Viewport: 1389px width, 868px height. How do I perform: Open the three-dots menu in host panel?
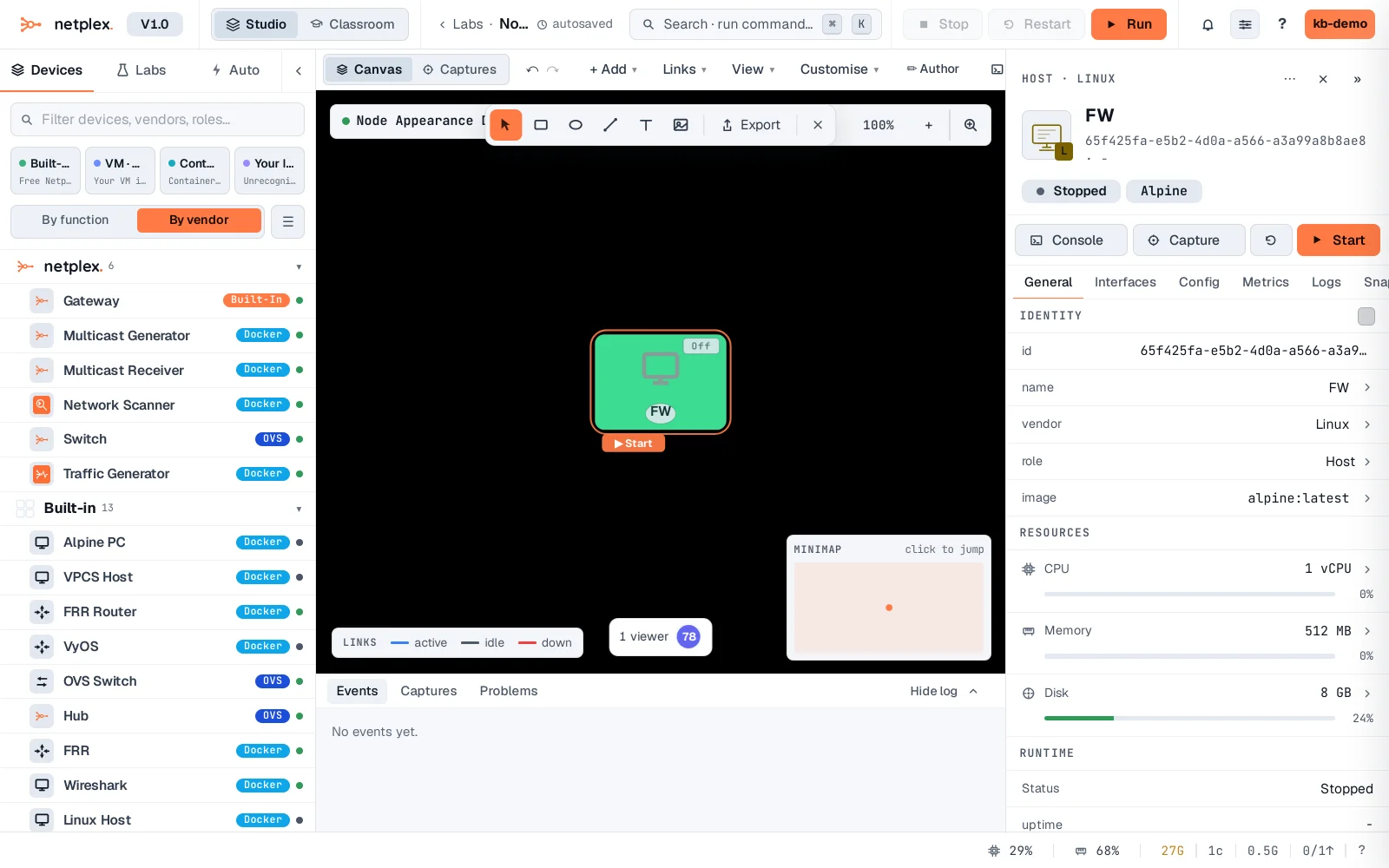[1290, 79]
